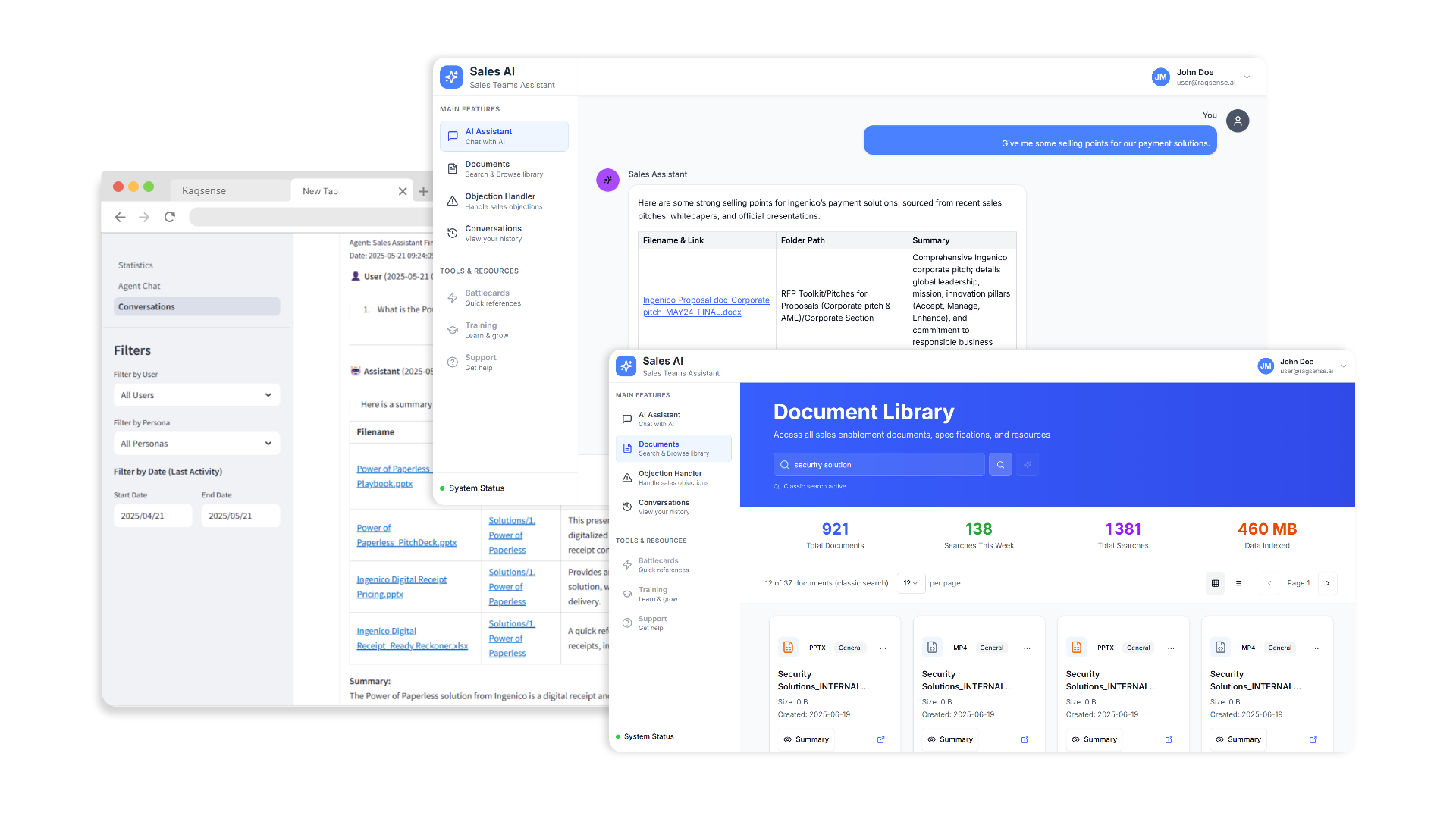Reload the page in Ragsense browser

pos(170,217)
